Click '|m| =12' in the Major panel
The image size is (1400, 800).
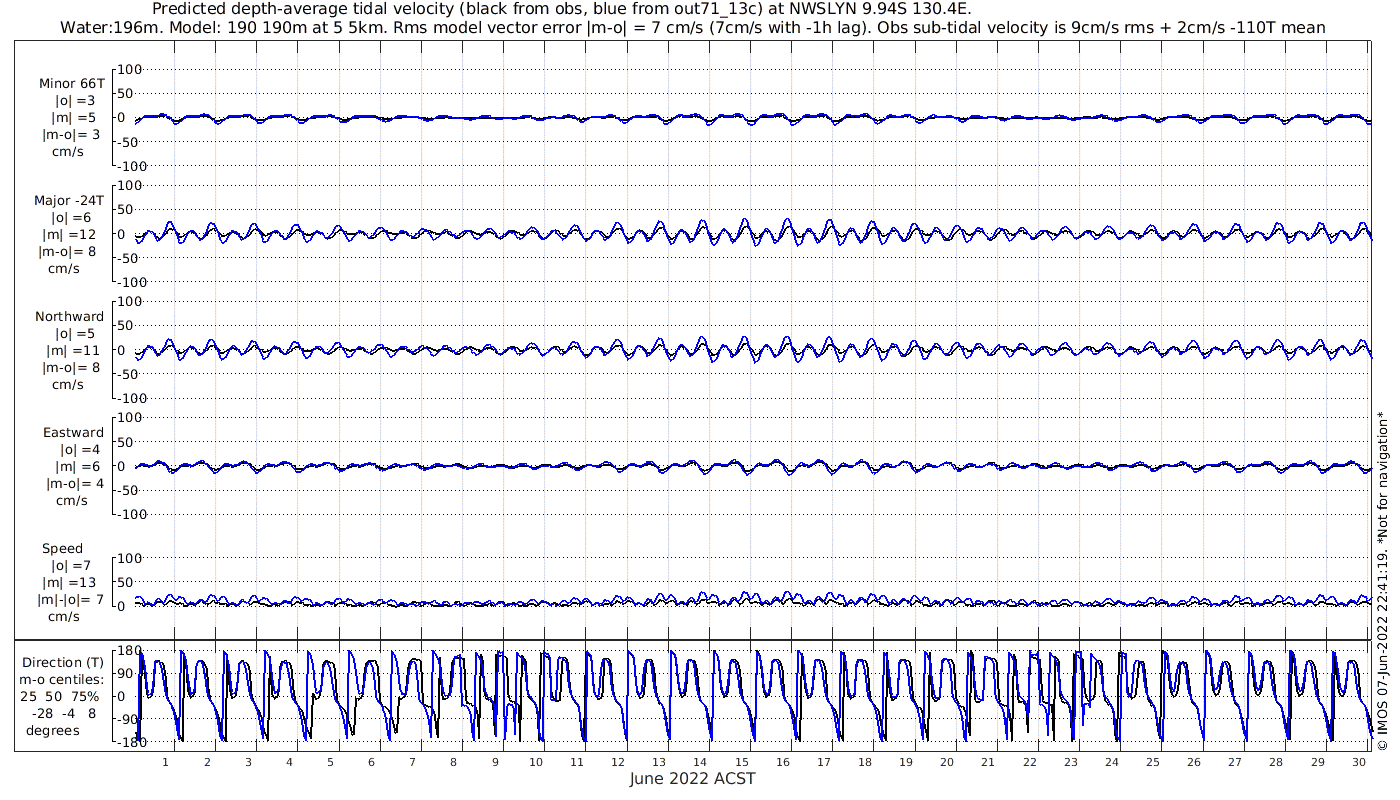[x=69, y=234]
